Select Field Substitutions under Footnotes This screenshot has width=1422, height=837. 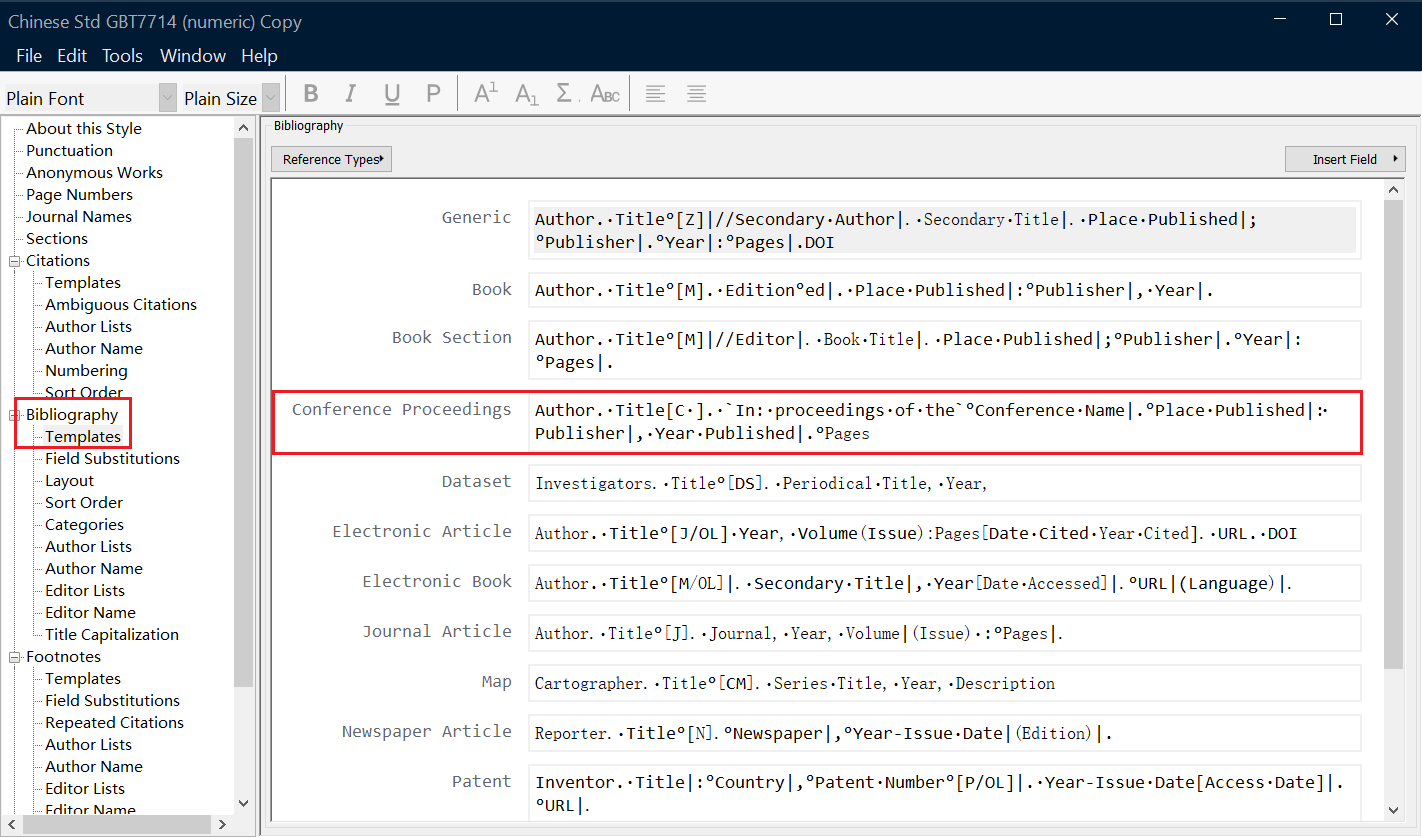112,701
